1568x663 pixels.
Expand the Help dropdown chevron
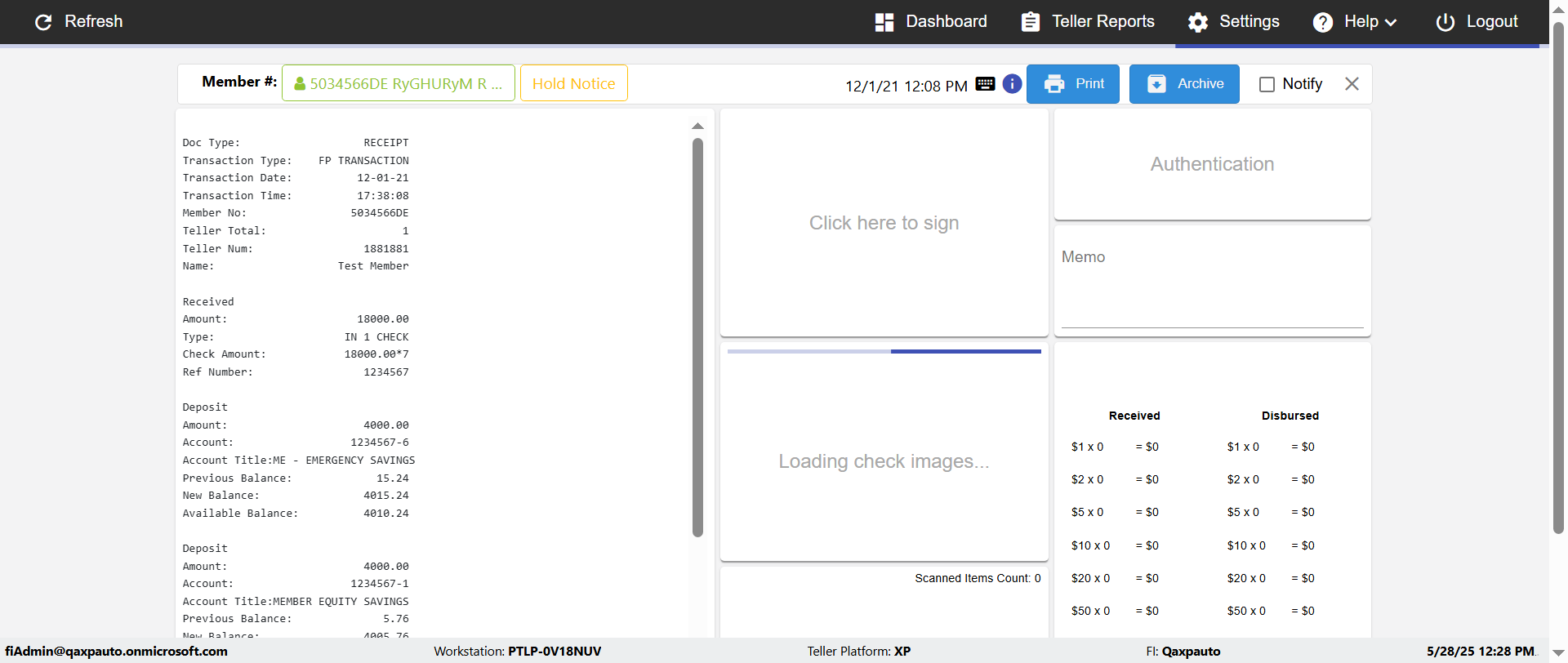[x=1391, y=23]
